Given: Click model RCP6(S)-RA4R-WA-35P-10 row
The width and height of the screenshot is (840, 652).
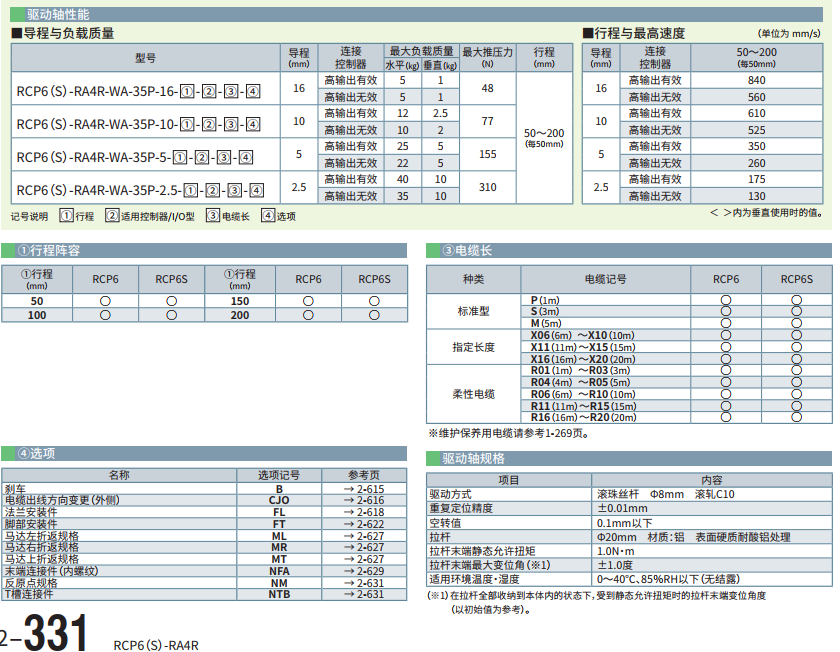Looking at the screenshot, I should pos(138,125).
